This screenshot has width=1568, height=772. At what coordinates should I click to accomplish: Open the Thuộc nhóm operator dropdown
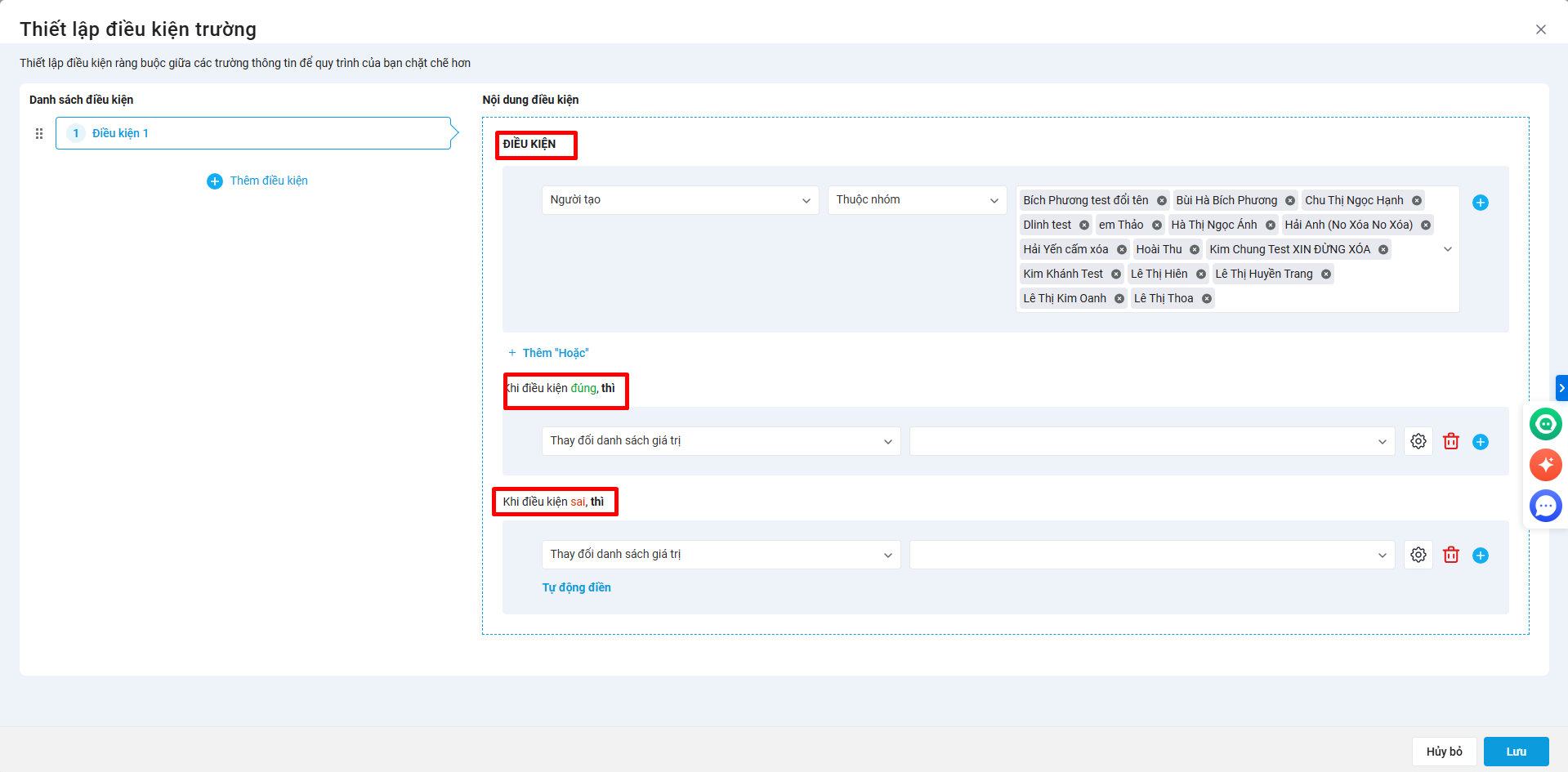(x=918, y=200)
